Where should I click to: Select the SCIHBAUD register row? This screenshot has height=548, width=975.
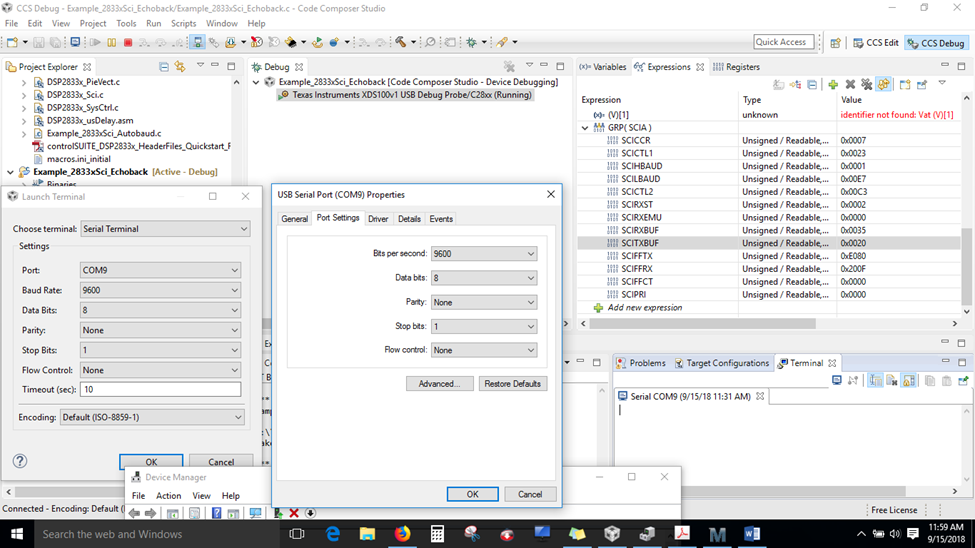click(769, 166)
